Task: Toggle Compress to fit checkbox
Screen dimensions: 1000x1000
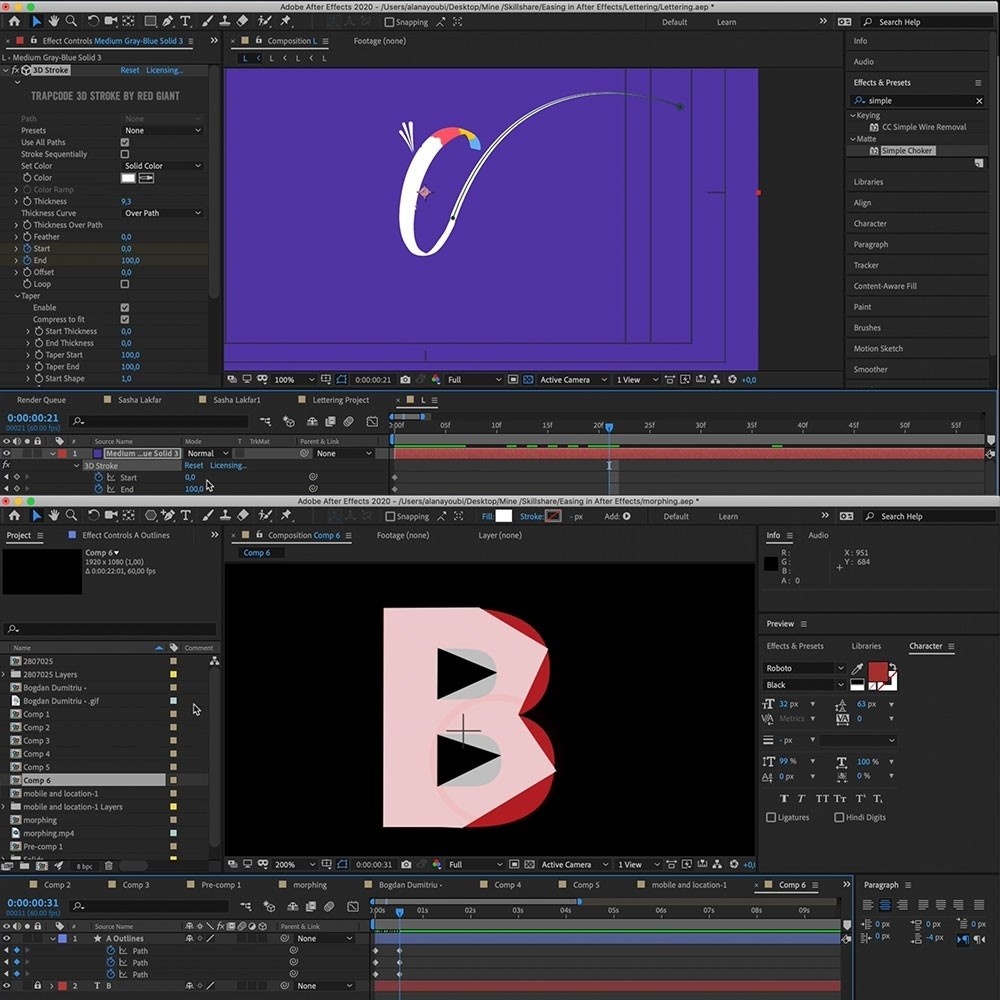Action: pyautogui.click(x=125, y=319)
